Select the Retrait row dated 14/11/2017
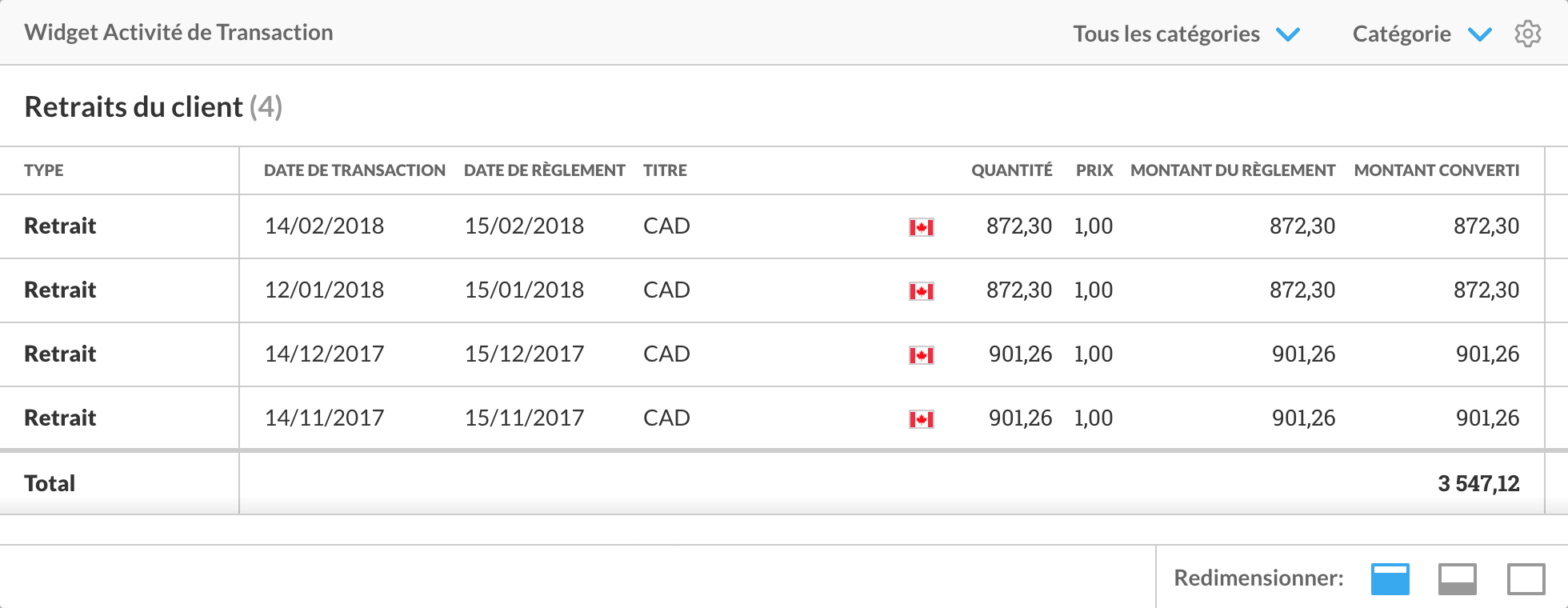Image resolution: width=1568 pixels, height=608 pixels. coord(60,418)
